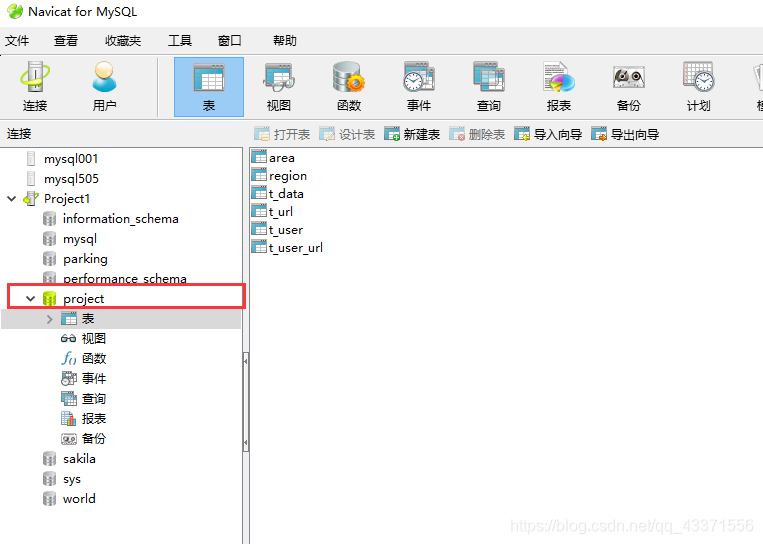Select the sys database
This screenshot has height=544, width=763.
[72, 479]
